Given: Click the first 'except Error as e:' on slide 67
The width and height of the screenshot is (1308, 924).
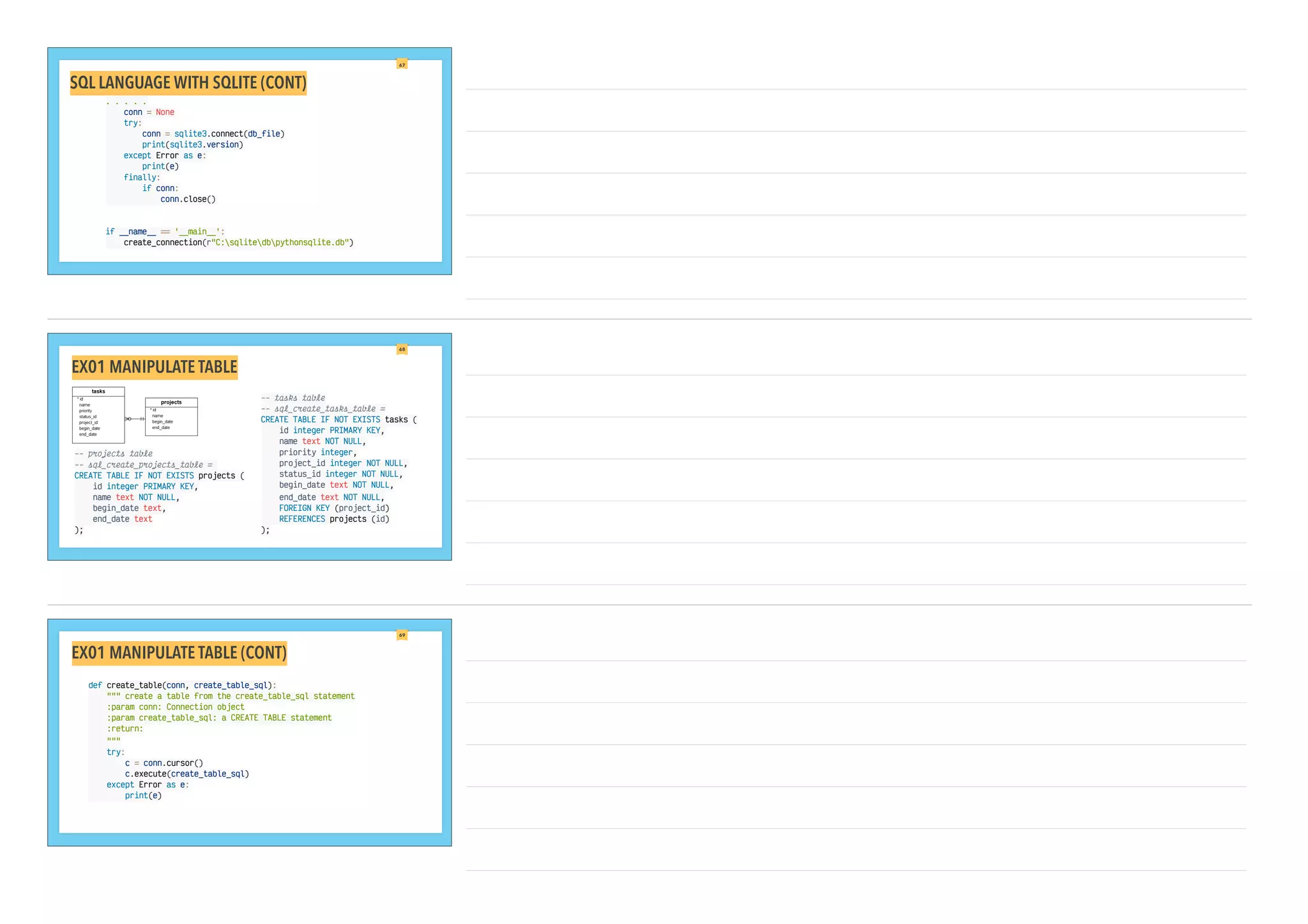Looking at the screenshot, I should point(165,156).
